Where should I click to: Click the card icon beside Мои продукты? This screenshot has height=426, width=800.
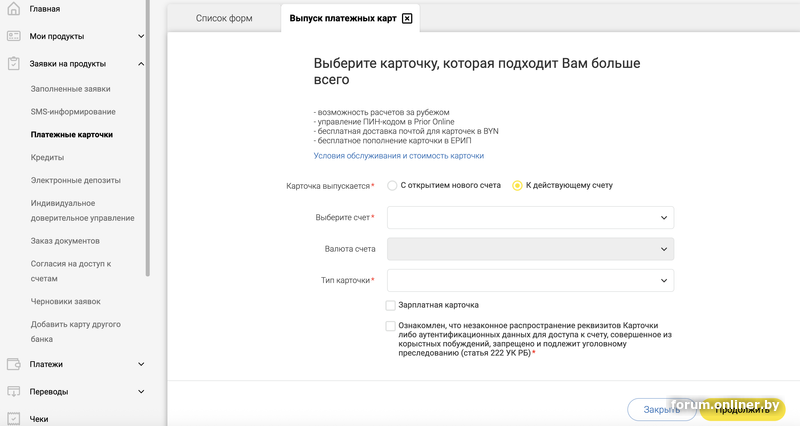pos(14,36)
